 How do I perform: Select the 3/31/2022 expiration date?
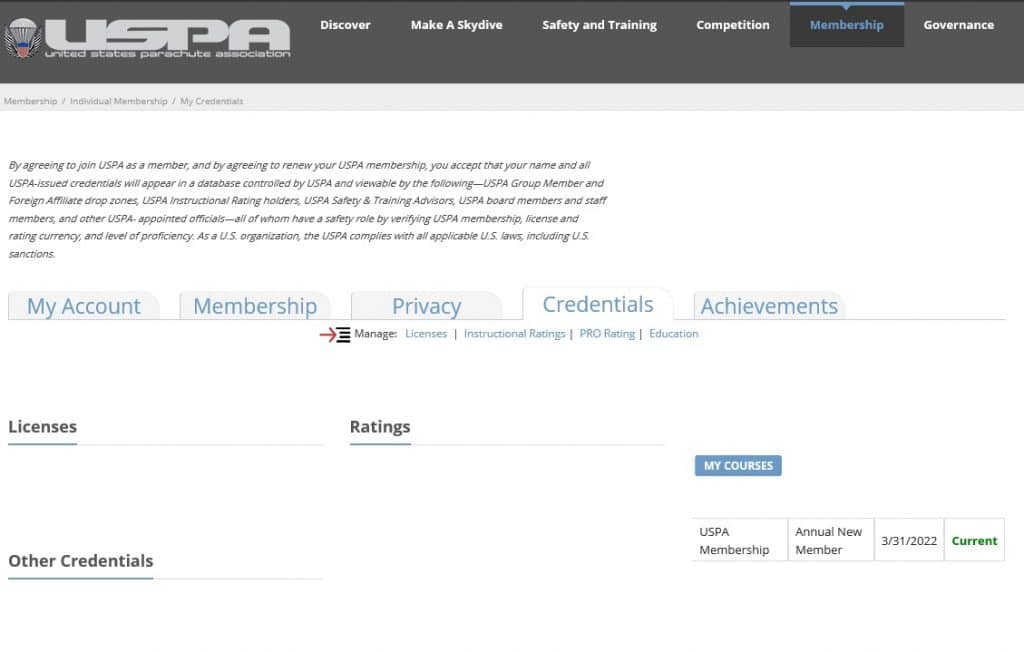click(x=909, y=541)
